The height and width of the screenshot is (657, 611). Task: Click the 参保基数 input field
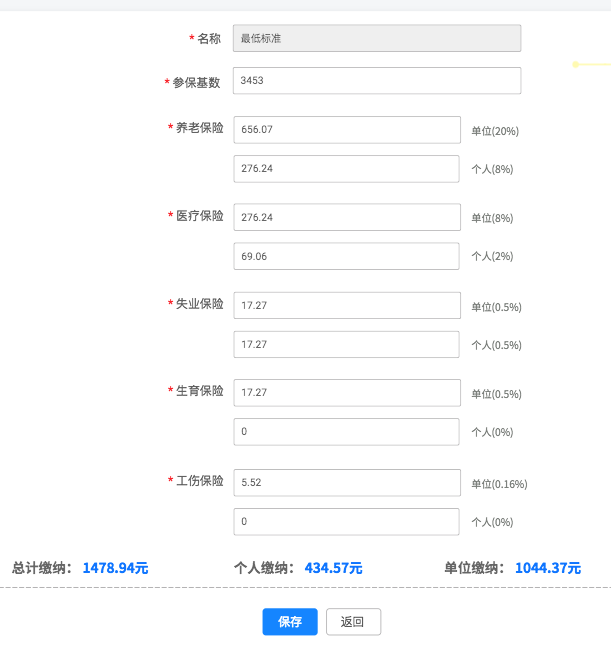pos(376,81)
